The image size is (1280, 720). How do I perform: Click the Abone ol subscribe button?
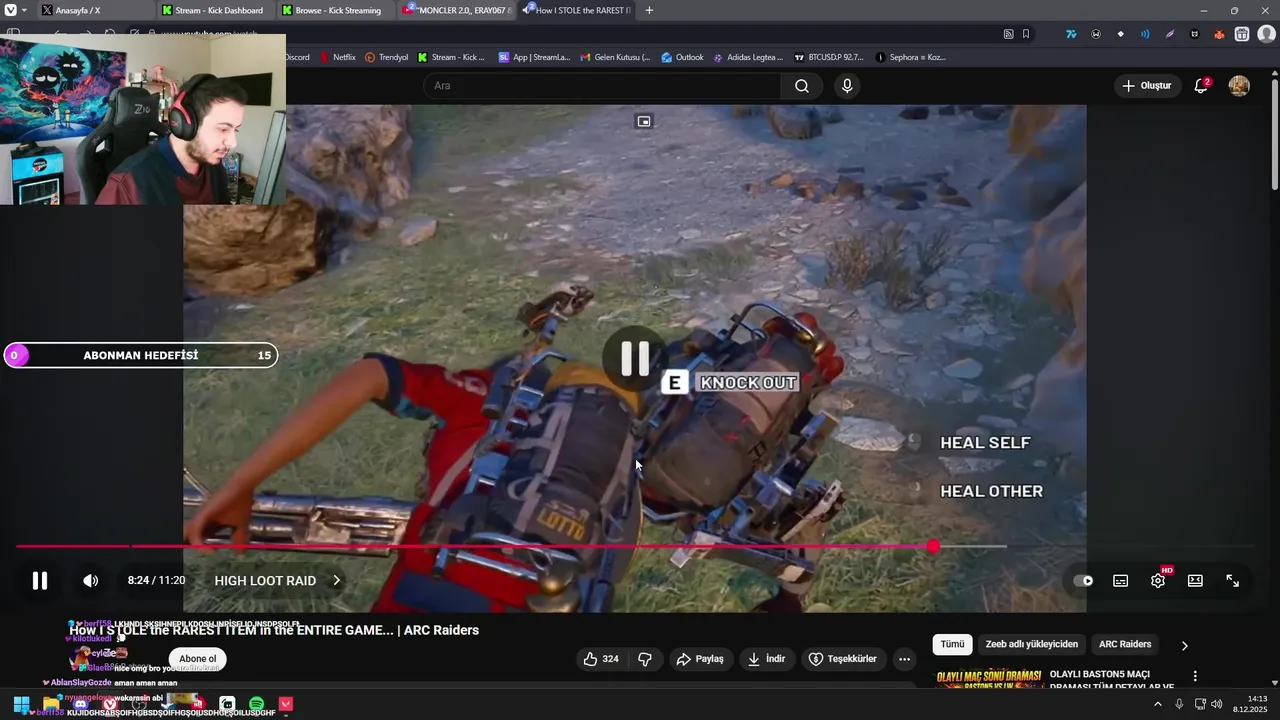pos(198,659)
